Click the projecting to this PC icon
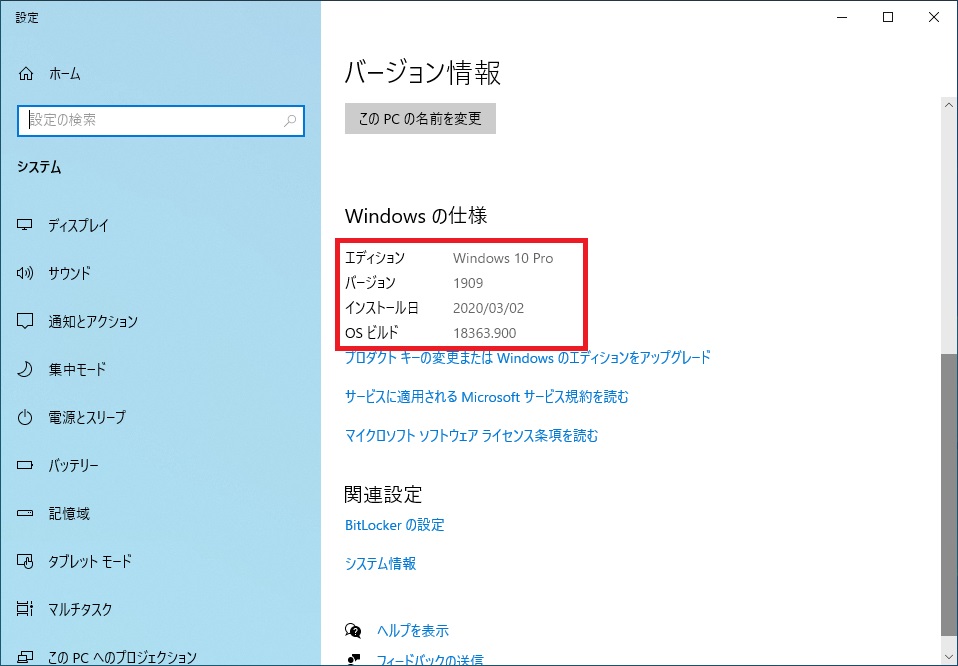The image size is (958, 666). [x=25, y=657]
